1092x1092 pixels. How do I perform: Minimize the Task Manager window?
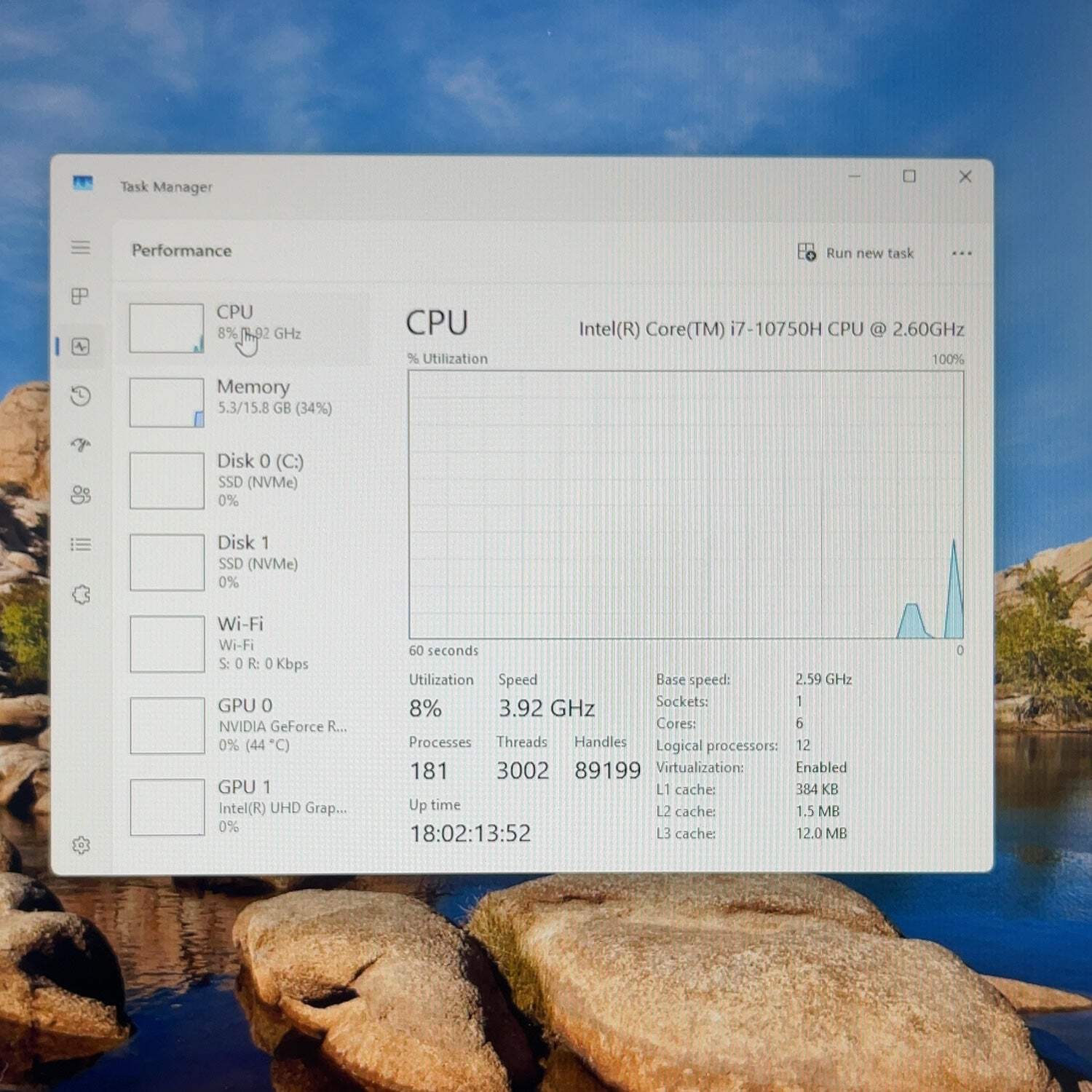click(x=855, y=176)
